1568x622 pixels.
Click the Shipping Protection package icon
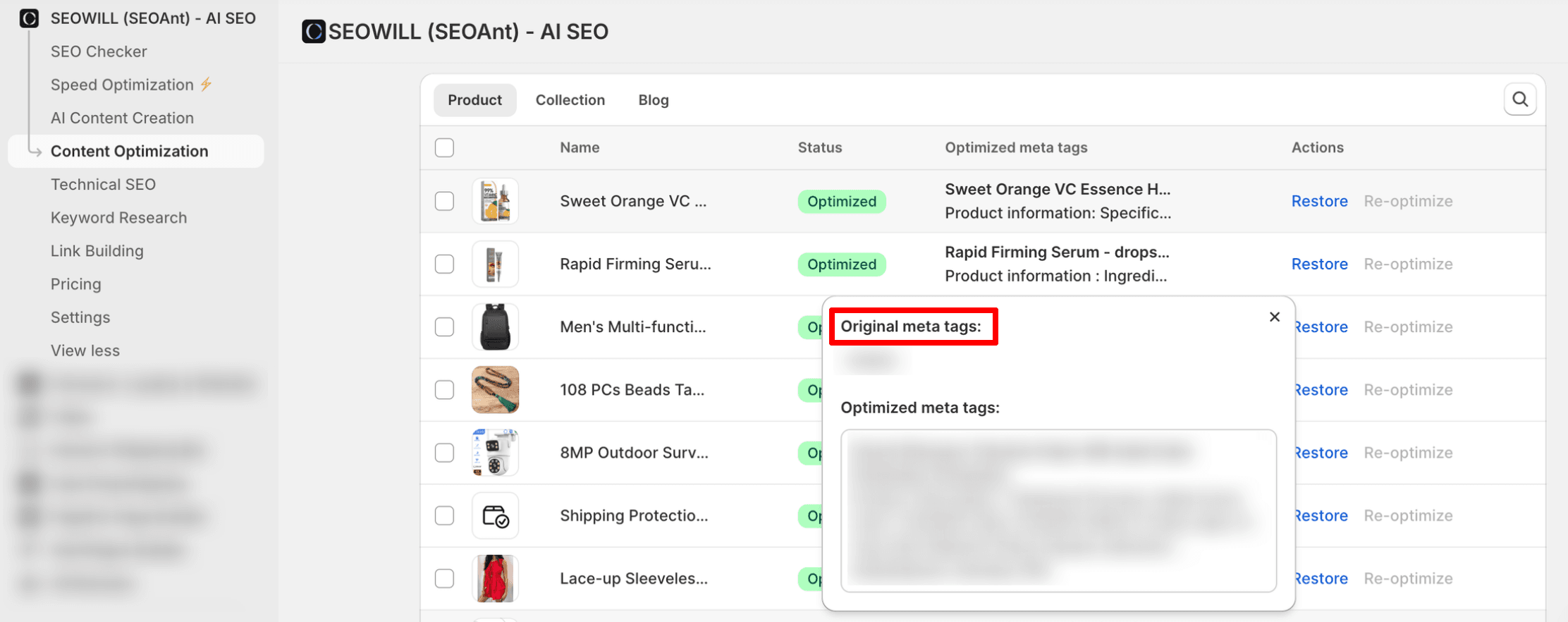coord(495,516)
